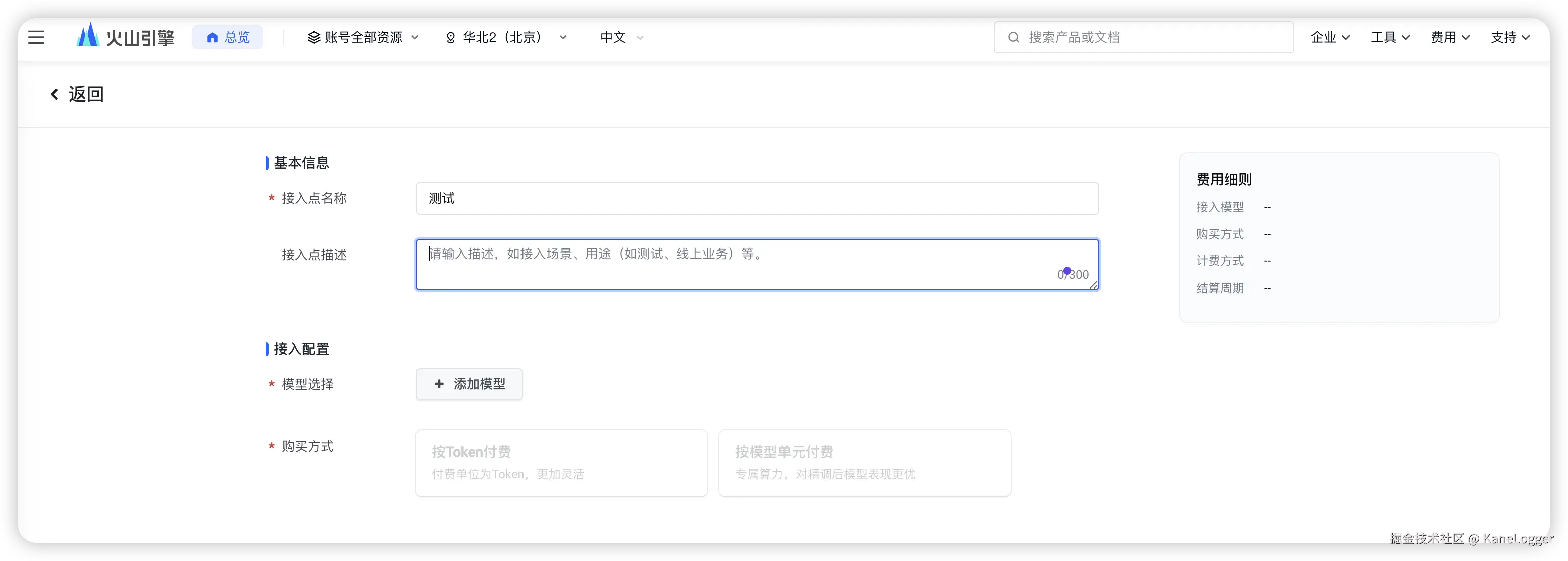
Task: Click the Volcano Engine logo
Action: 125,37
